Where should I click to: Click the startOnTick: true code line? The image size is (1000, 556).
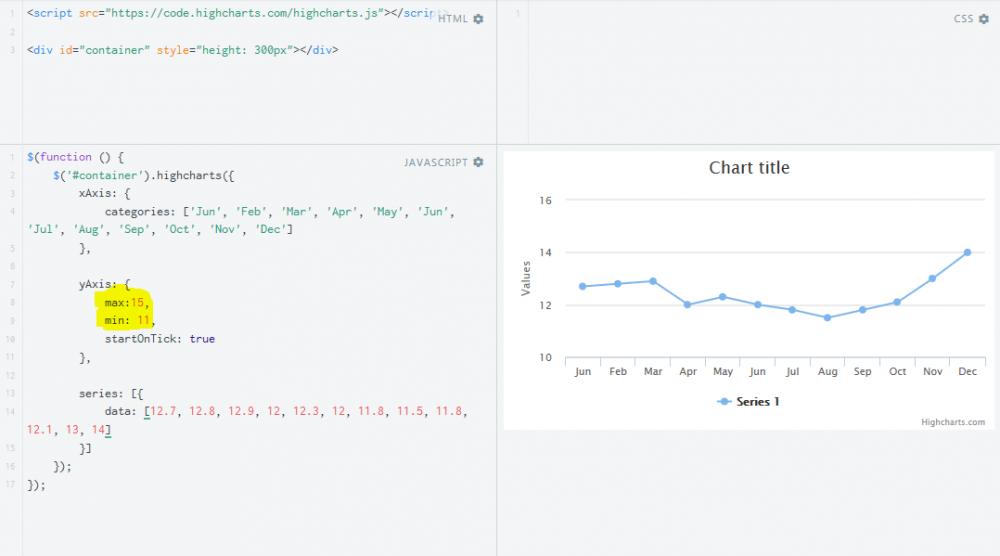tap(159, 339)
